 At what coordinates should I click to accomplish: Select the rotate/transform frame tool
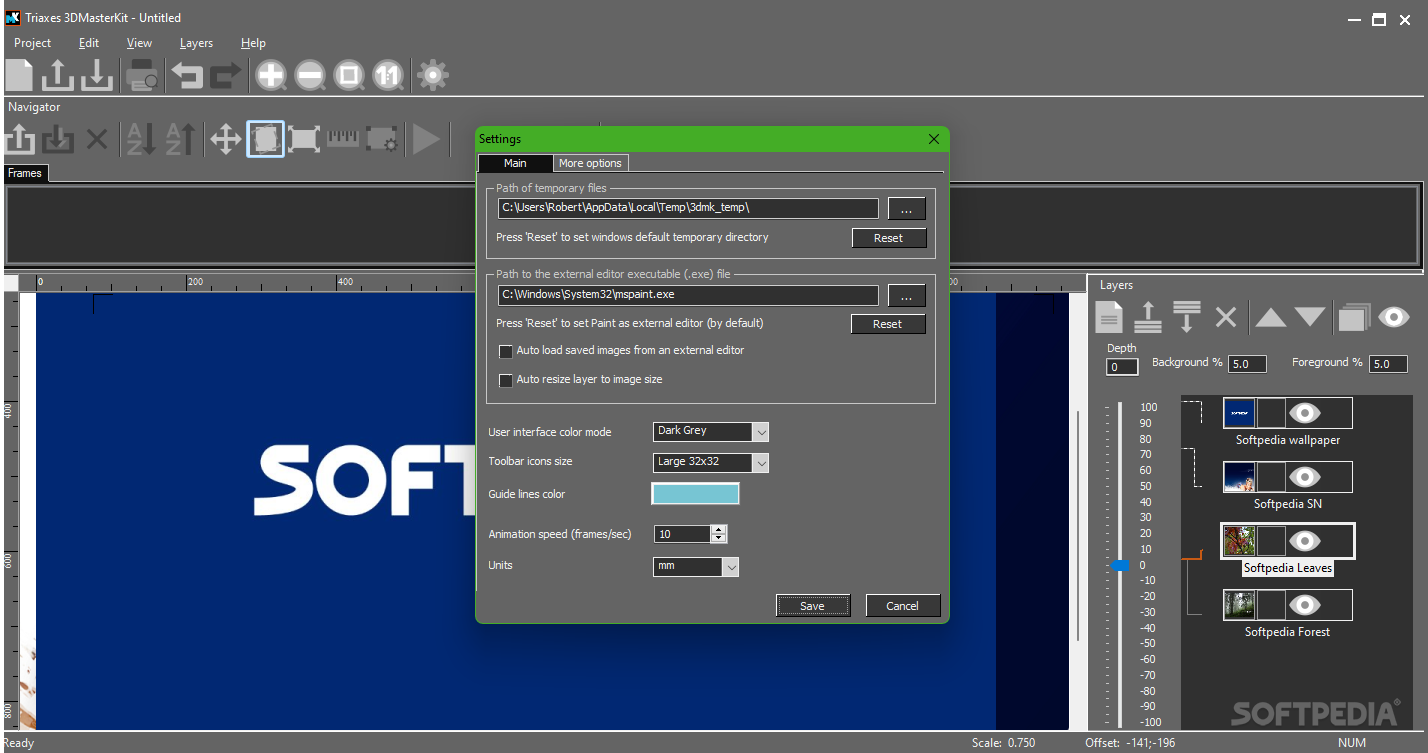click(265, 140)
